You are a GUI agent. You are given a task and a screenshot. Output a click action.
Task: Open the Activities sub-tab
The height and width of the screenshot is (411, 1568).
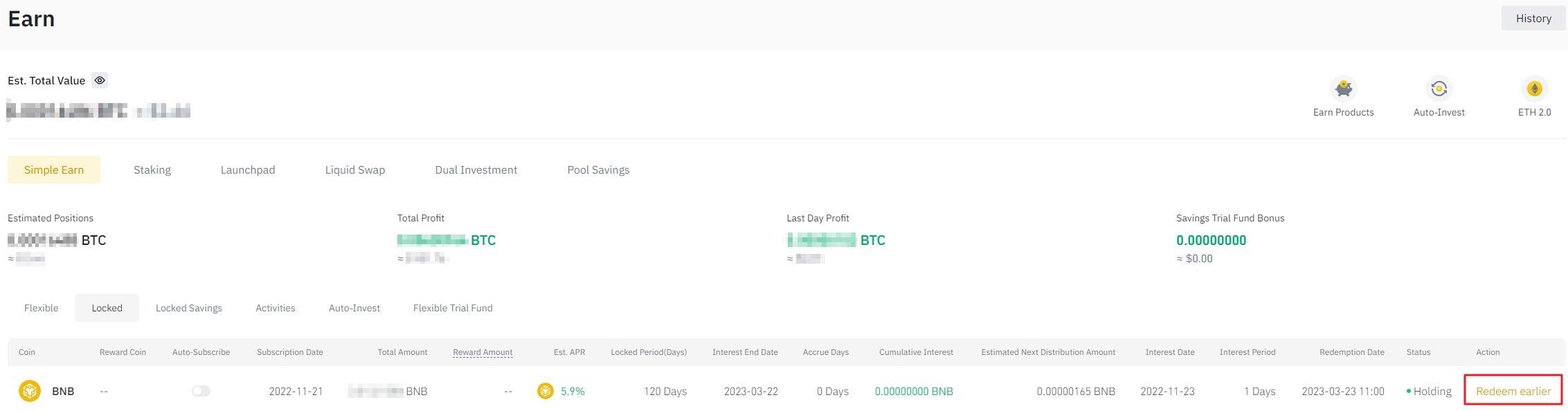coord(275,308)
